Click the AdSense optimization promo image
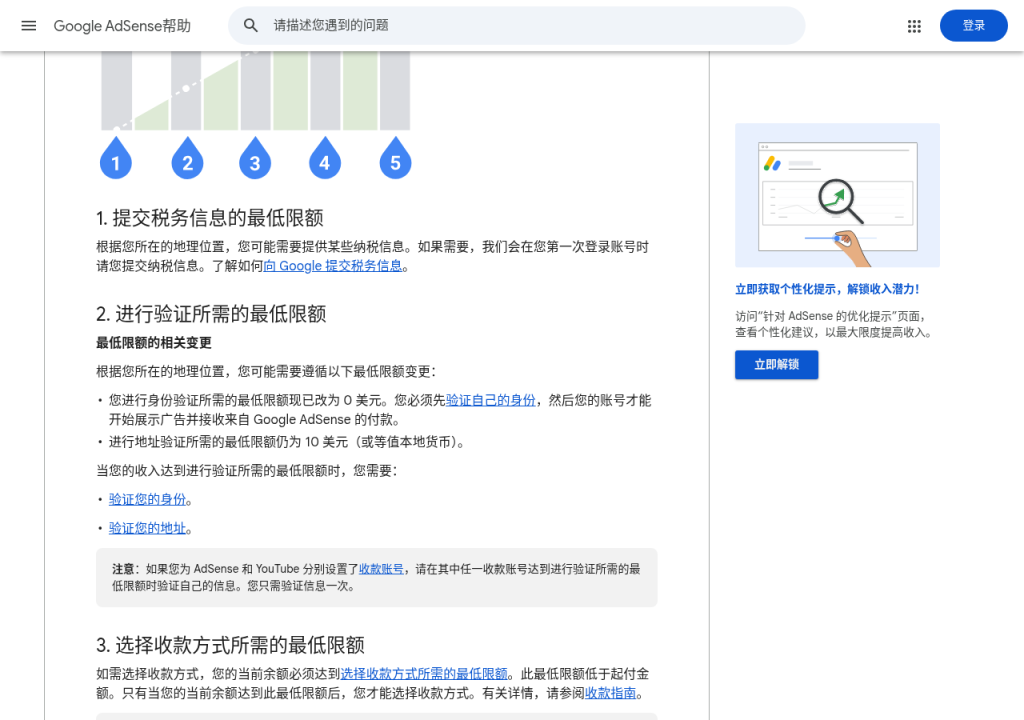 tap(837, 195)
